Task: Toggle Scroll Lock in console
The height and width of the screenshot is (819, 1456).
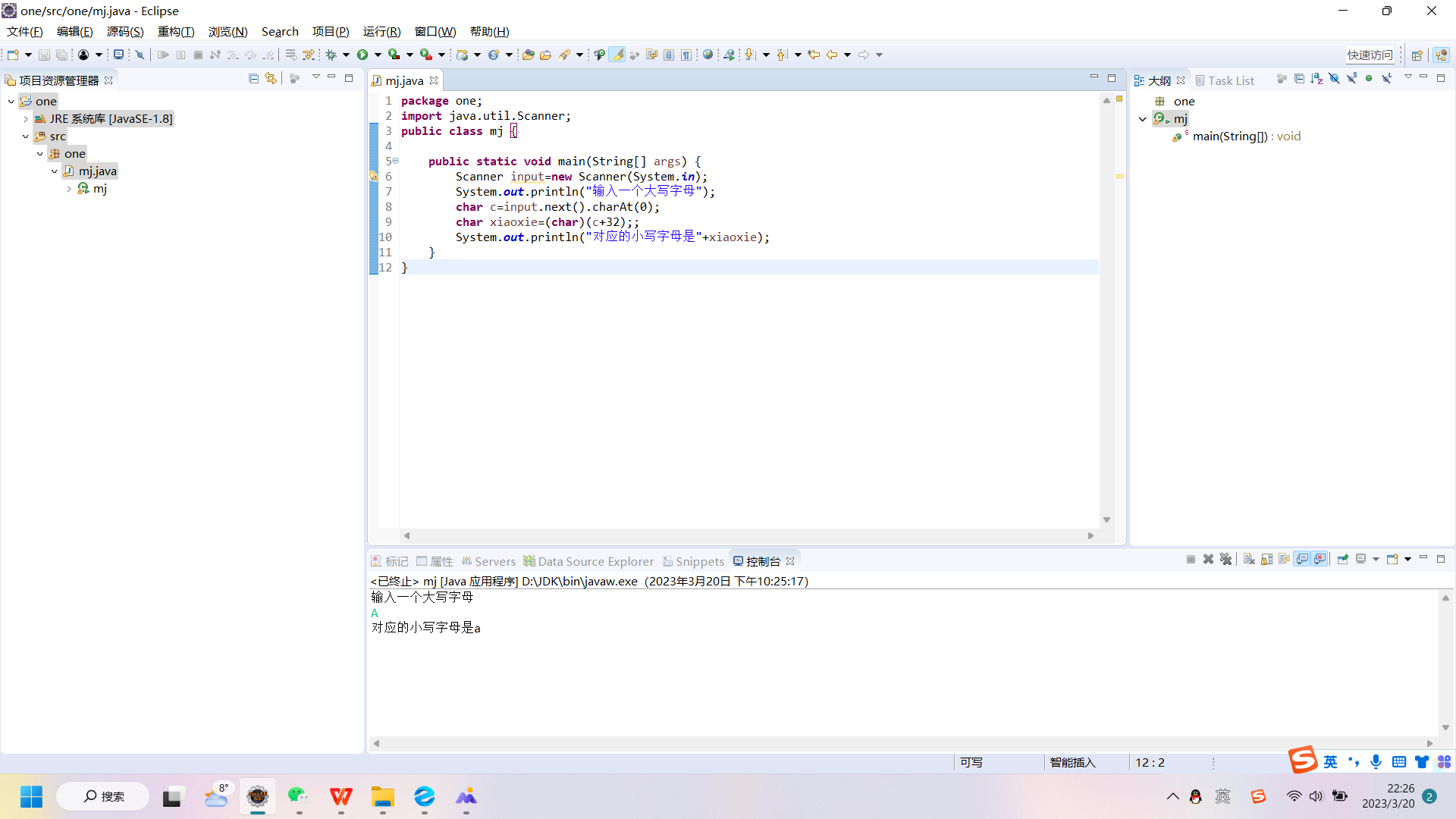Action: pos(1266,560)
